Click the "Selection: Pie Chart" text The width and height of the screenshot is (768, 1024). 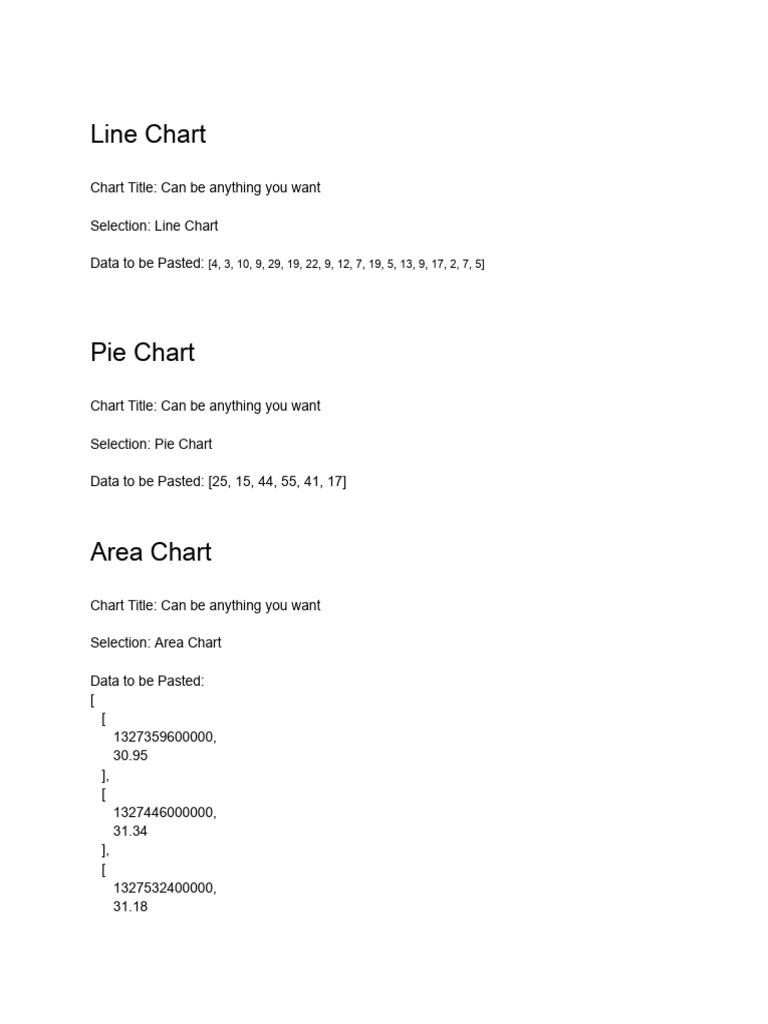click(x=151, y=444)
